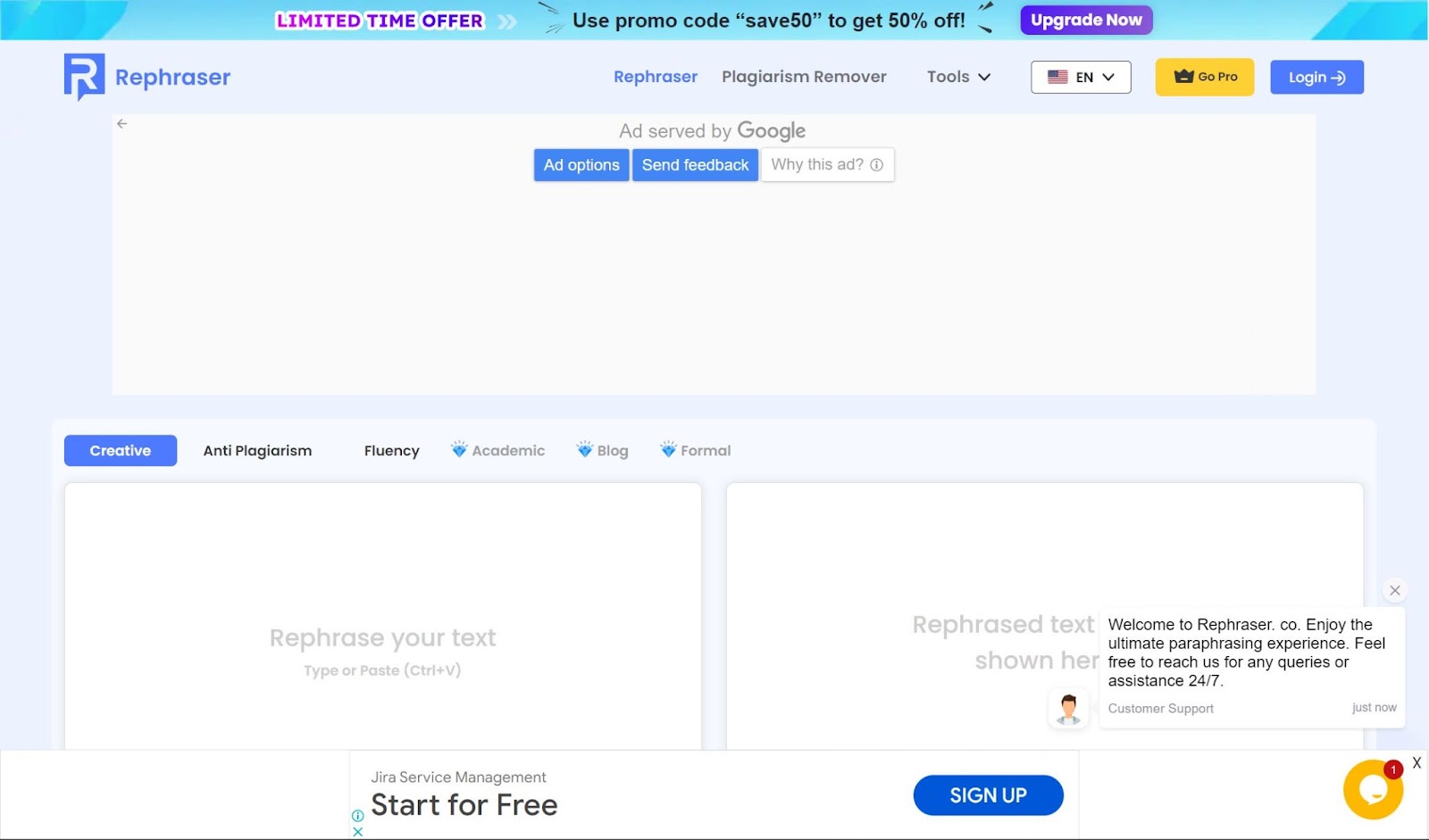Screen dimensions: 1429x840
Task: Click the welcome message text in chat popup
Action: [1246, 653]
